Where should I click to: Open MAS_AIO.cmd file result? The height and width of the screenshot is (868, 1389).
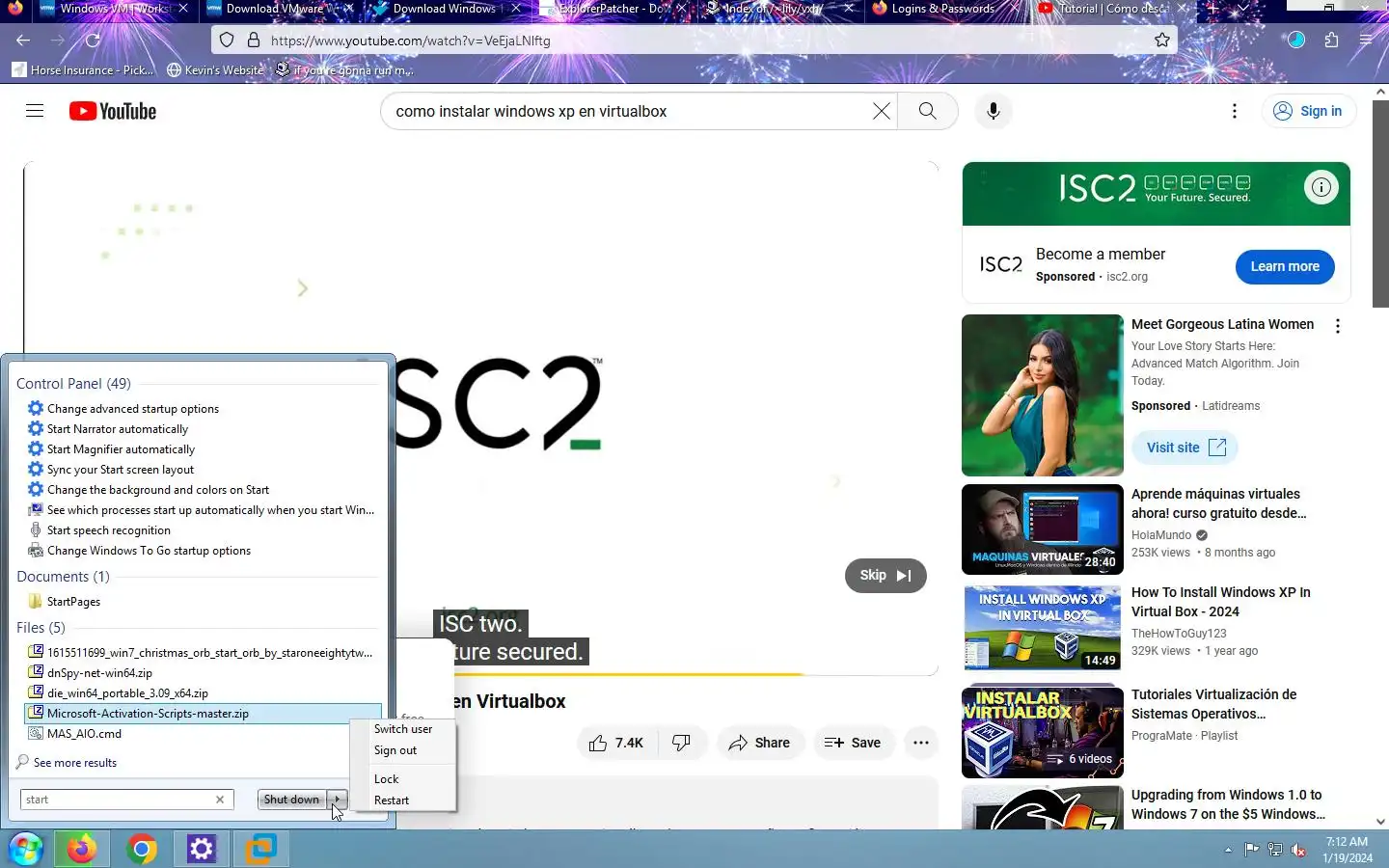point(84,734)
